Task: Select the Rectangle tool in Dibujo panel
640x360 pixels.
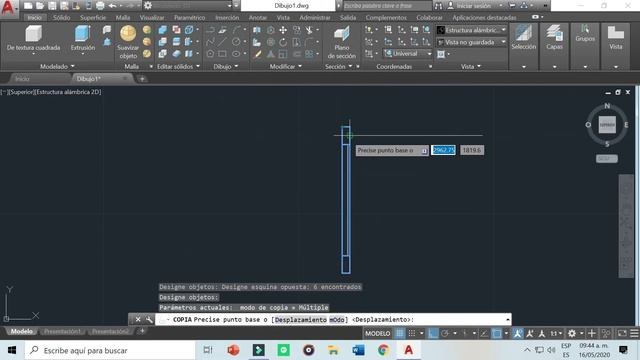Action: (x=222, y=54)
